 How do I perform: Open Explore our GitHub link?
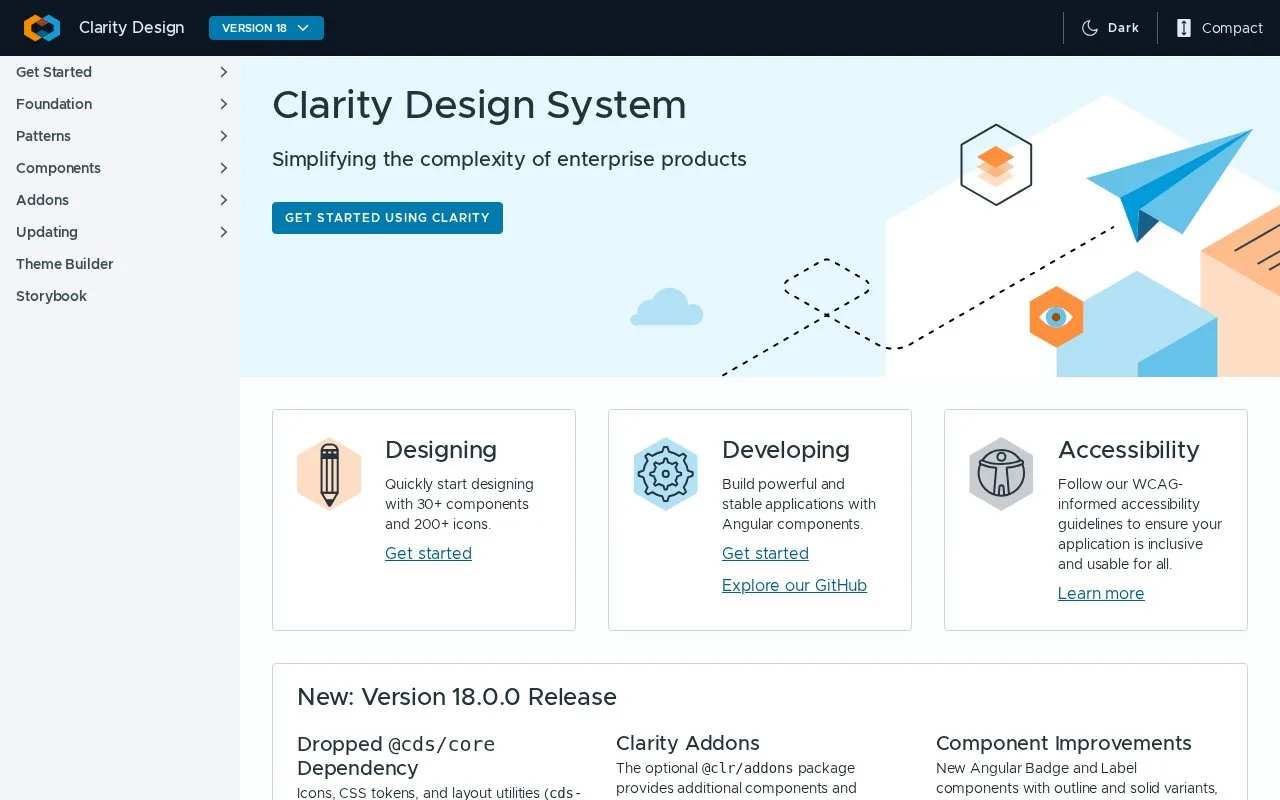(x=794, y=585)
